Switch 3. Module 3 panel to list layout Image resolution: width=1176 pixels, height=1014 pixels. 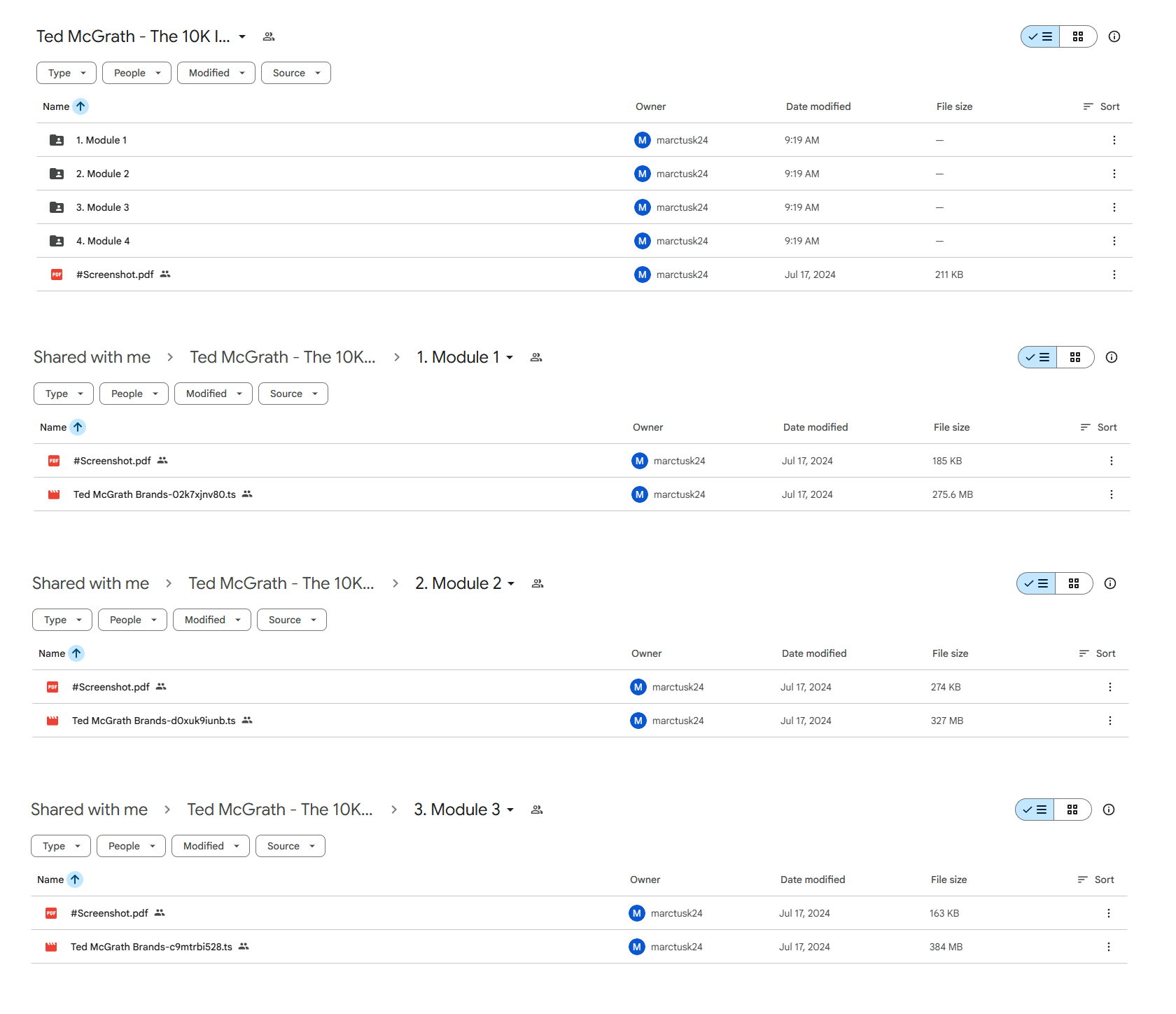1035,810
